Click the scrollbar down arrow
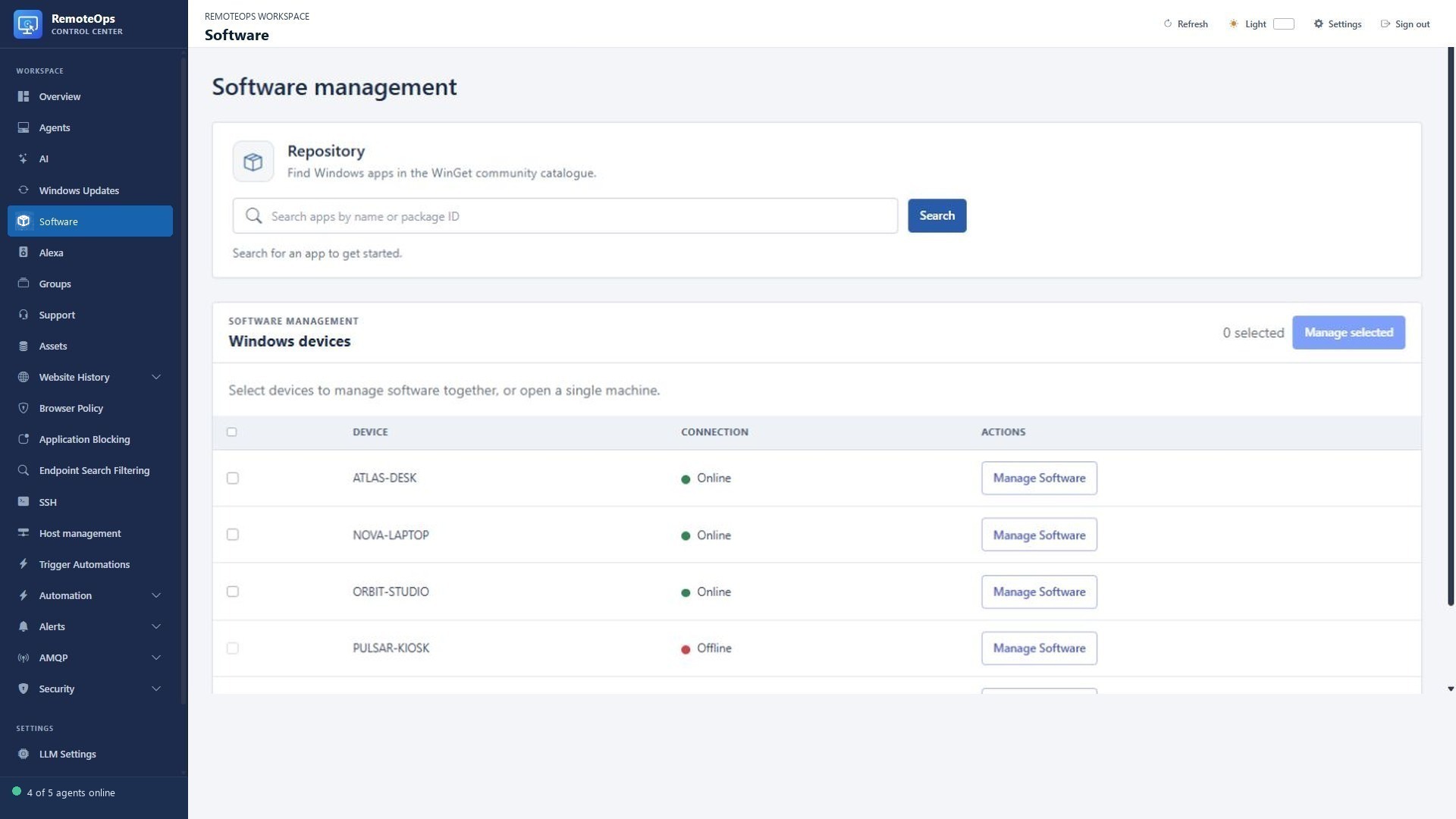This screenshot has width=1456, height=819. click(1451, 689)
